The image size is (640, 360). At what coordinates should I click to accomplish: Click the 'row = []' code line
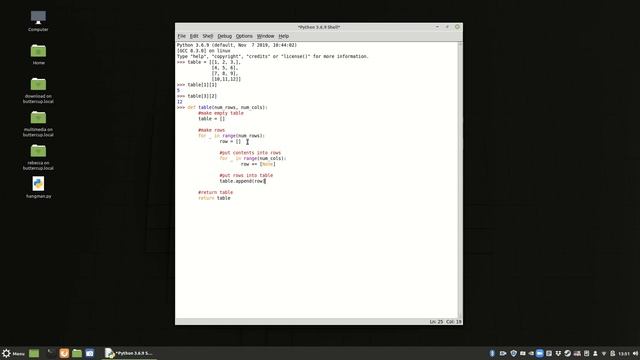(x=230, y=141)
